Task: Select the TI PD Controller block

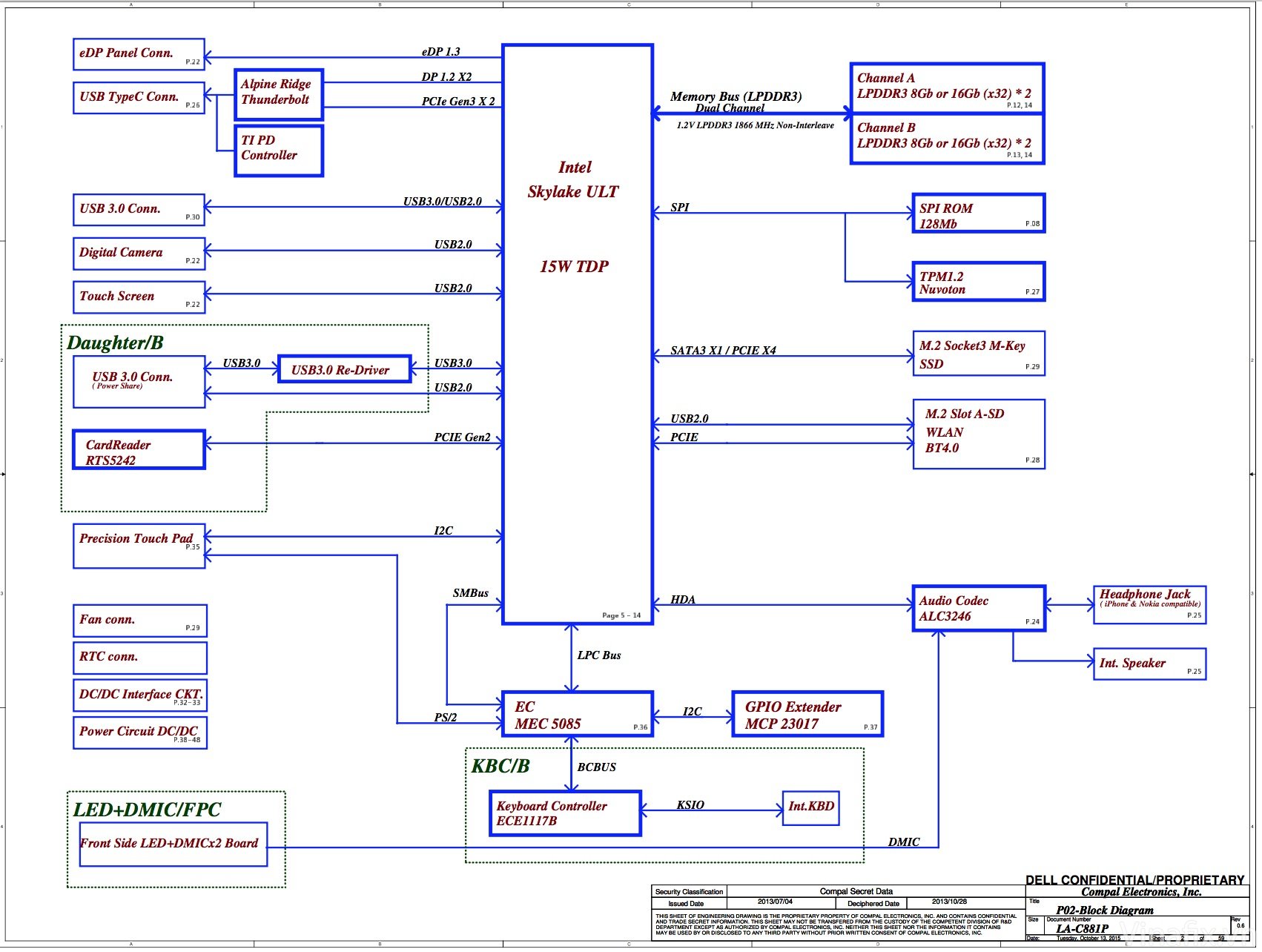Action: coord(279,151)
